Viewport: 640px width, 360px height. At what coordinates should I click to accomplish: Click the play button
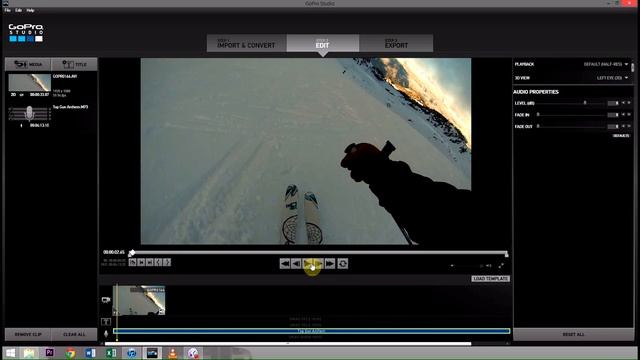pyautogui.click(x=309, y=264)
